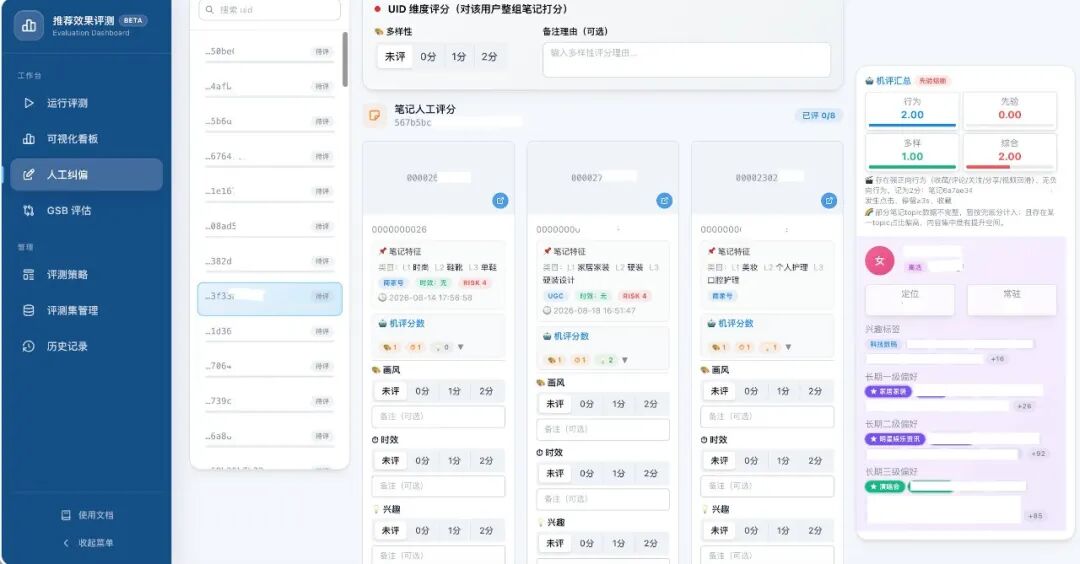Click the palette icon beside 多样性
The width and height of the screenshot is (1080, 564).
coord(378,32)
